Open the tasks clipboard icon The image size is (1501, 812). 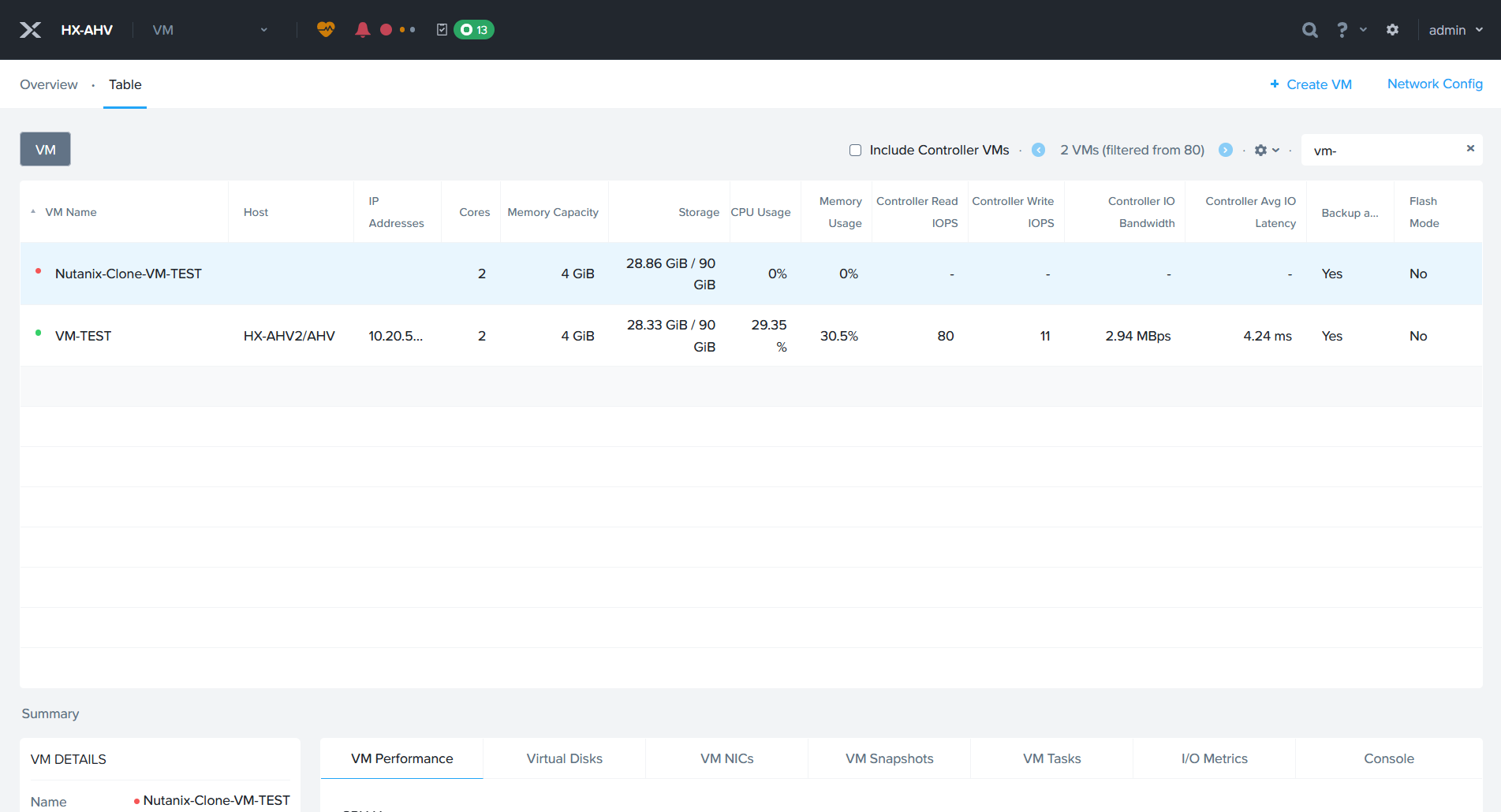[442, 30]
